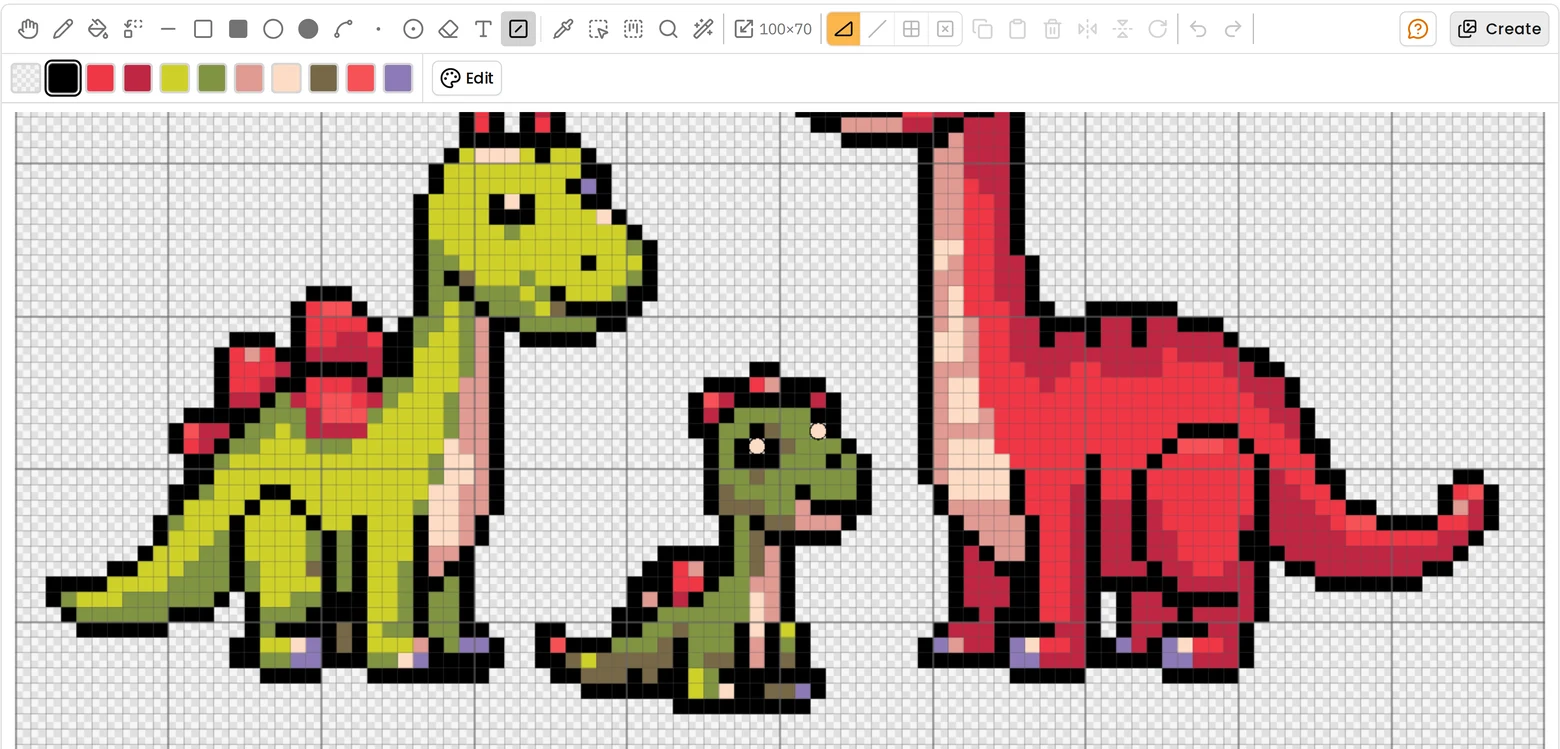Click the redo arrow

1233,29
